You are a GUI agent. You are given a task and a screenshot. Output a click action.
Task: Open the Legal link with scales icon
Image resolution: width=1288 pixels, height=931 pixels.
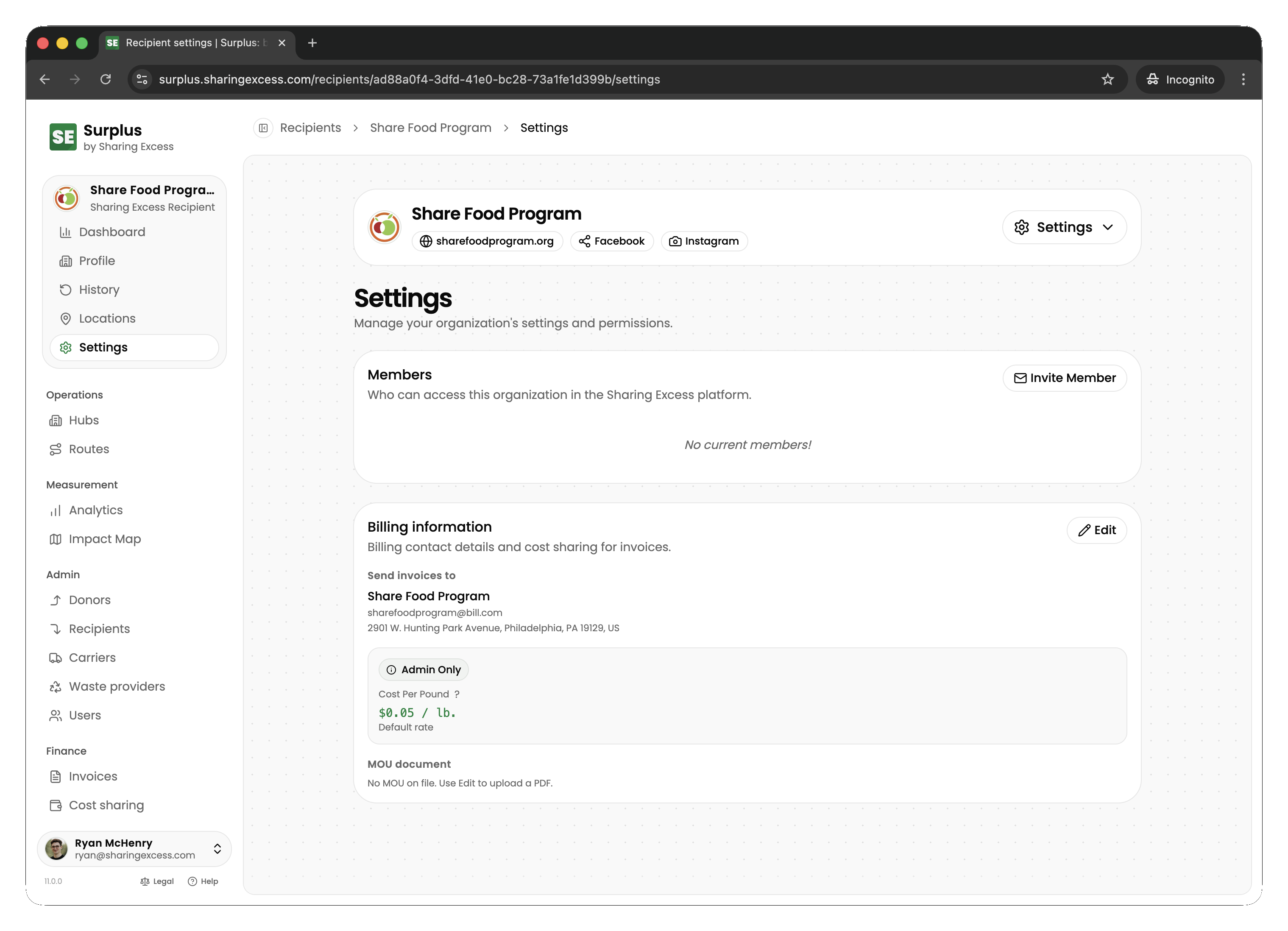157,881
